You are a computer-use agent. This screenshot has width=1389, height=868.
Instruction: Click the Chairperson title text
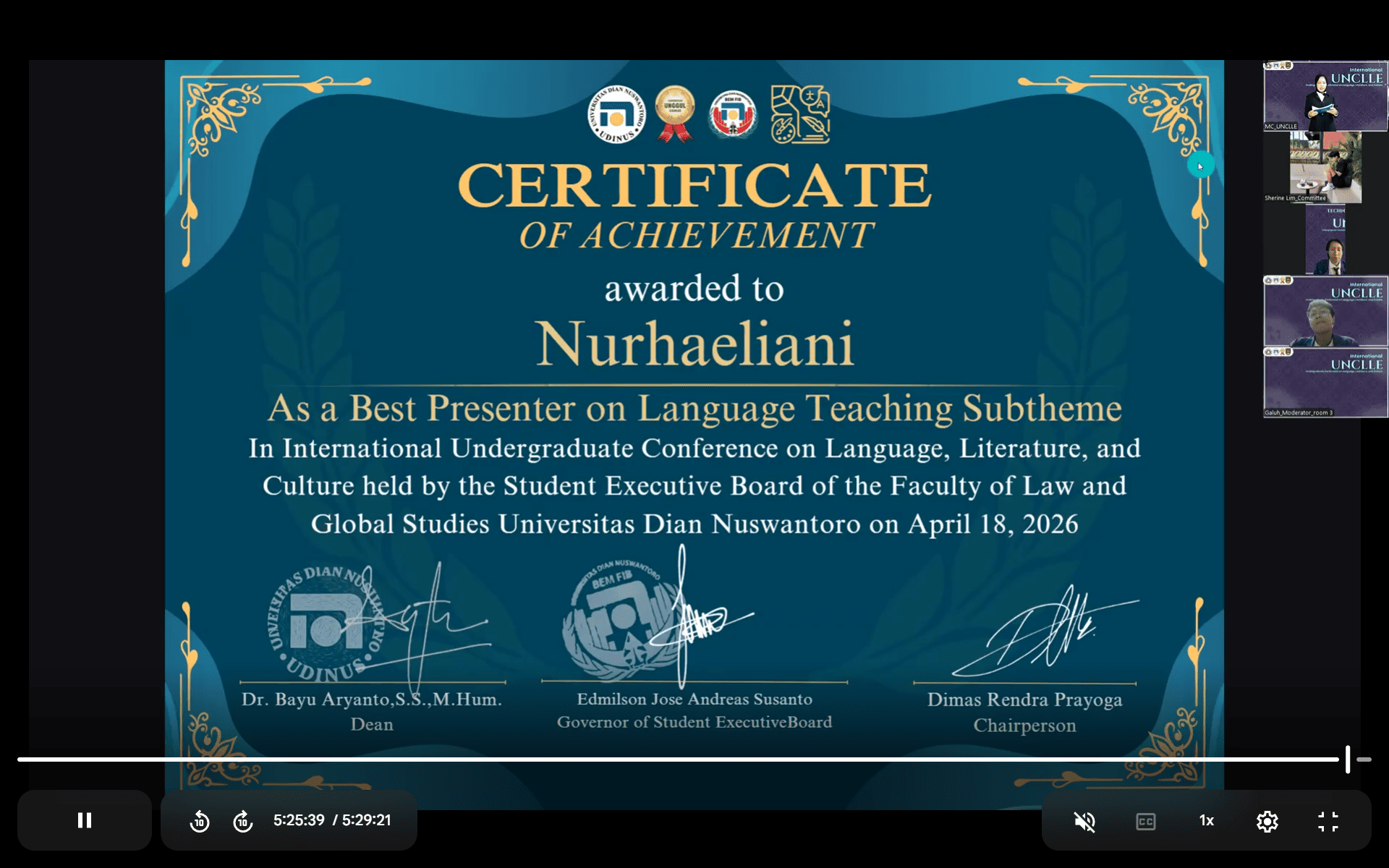1024,726
